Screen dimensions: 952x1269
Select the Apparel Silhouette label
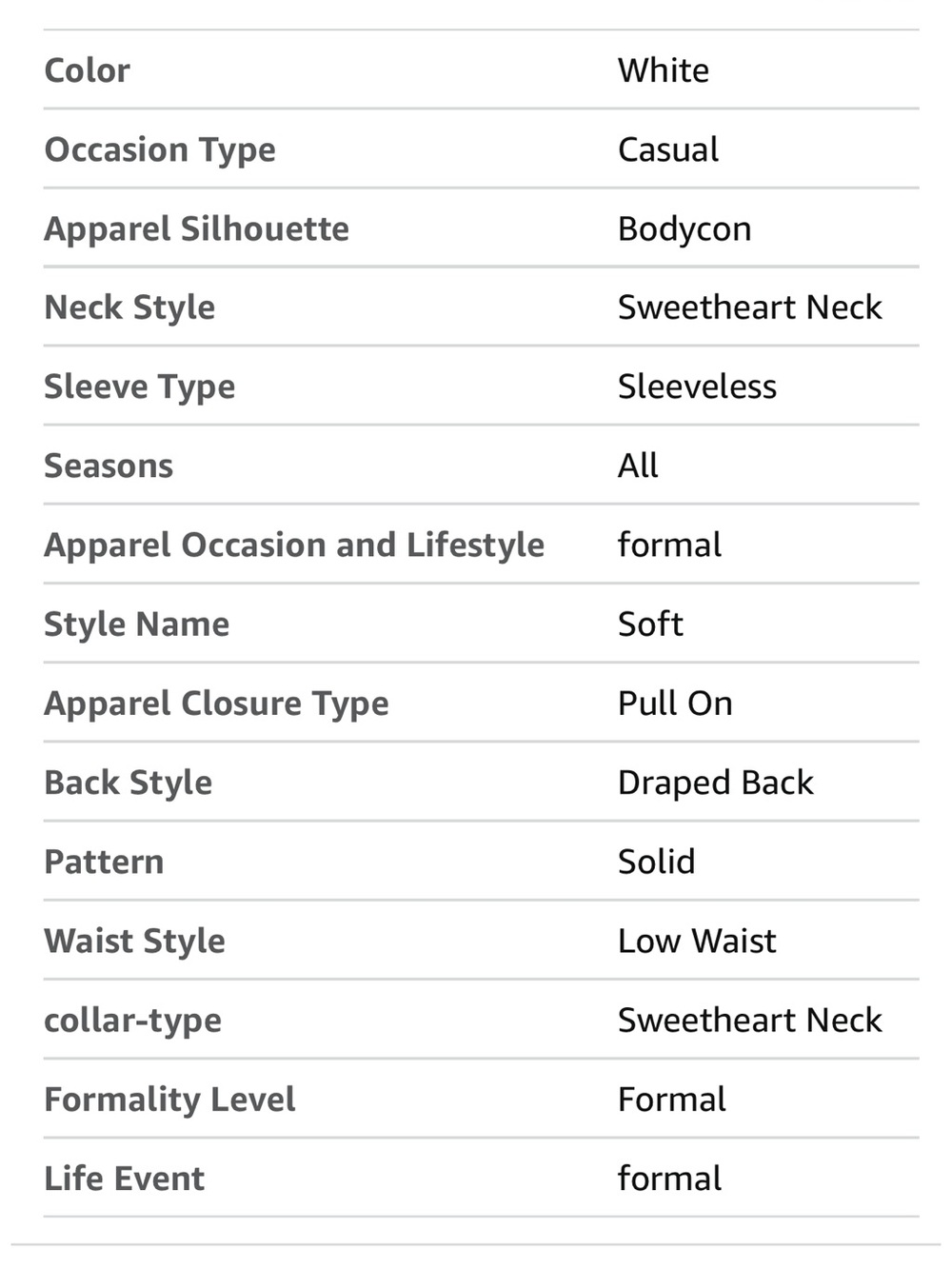(x=196, y=229)
